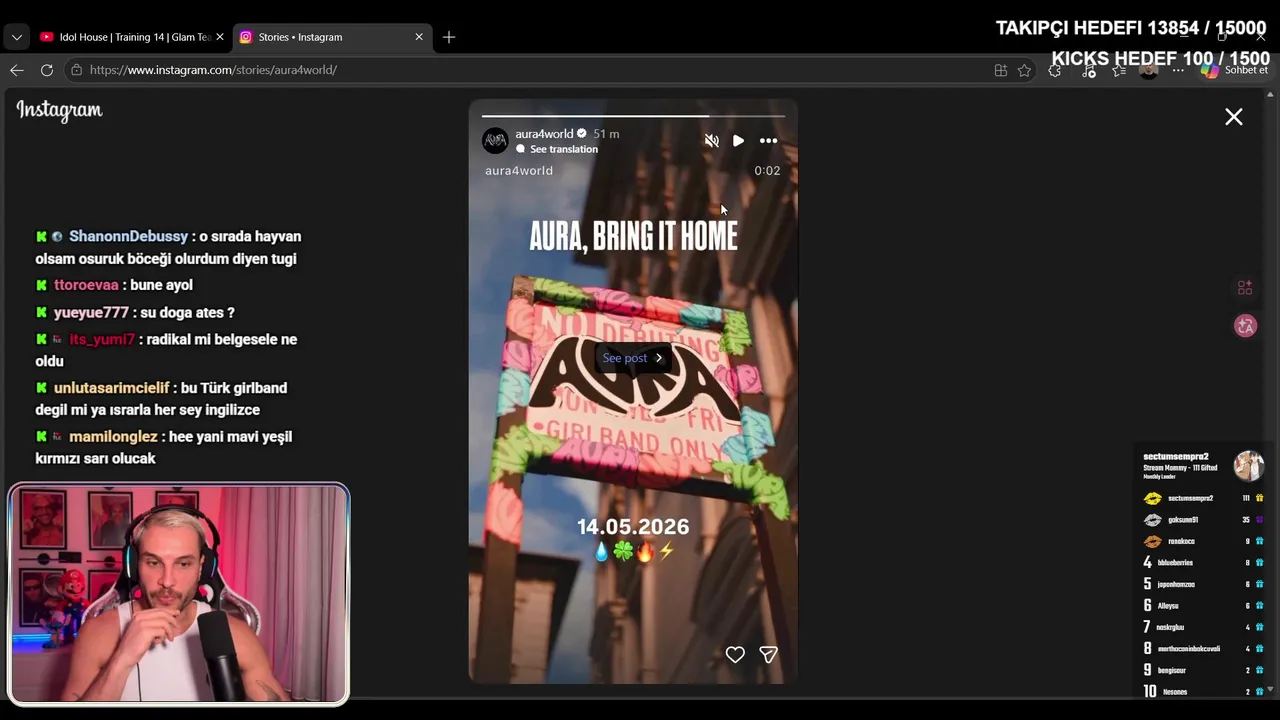Viewport: 1280px width, 720px height.
Task: Click unlutasarimcielif chat username
Action: (112, 388)
